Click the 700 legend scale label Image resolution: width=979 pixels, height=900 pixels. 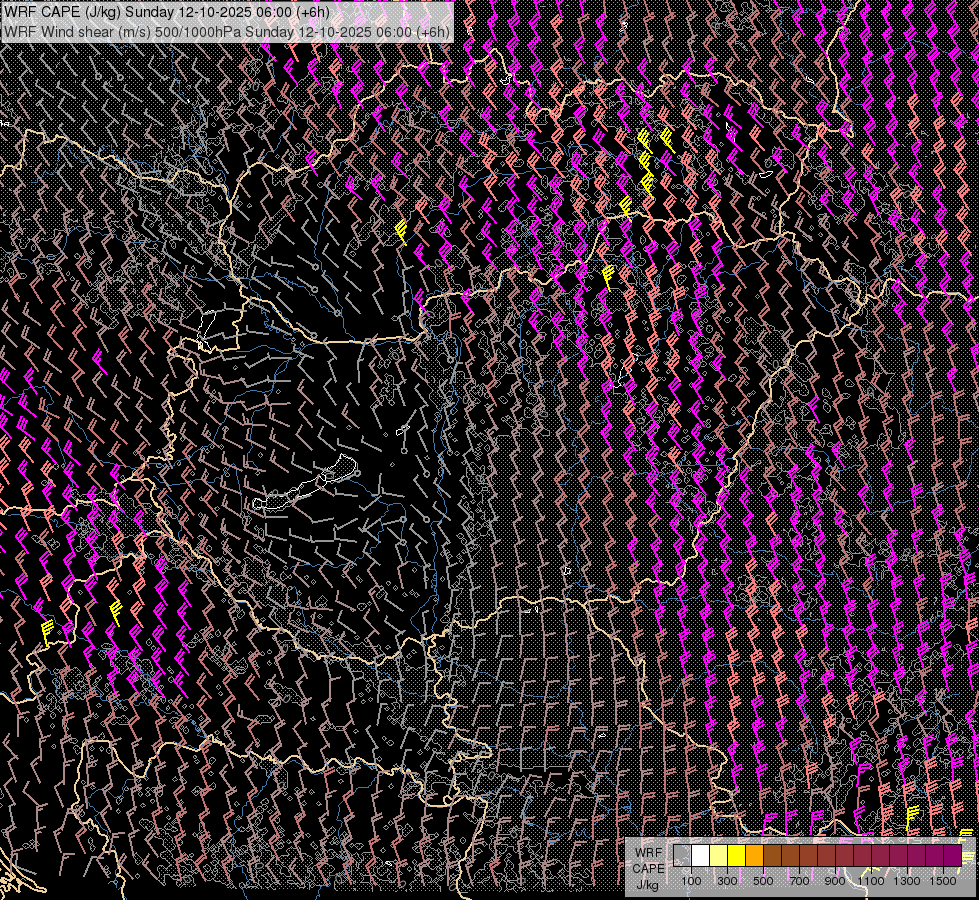click(799, 881)
